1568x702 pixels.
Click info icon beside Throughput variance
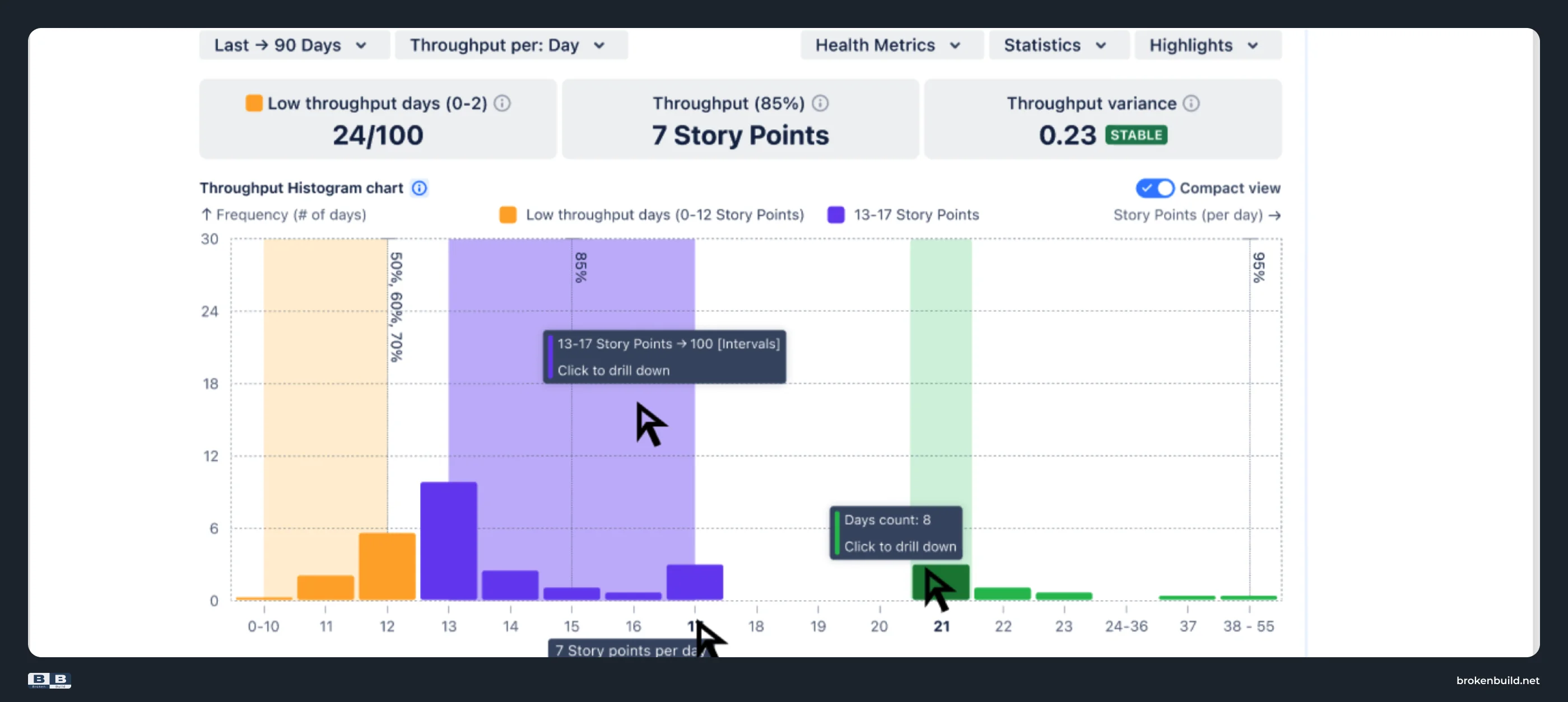pyautogui.click(x=1191, y=104)
